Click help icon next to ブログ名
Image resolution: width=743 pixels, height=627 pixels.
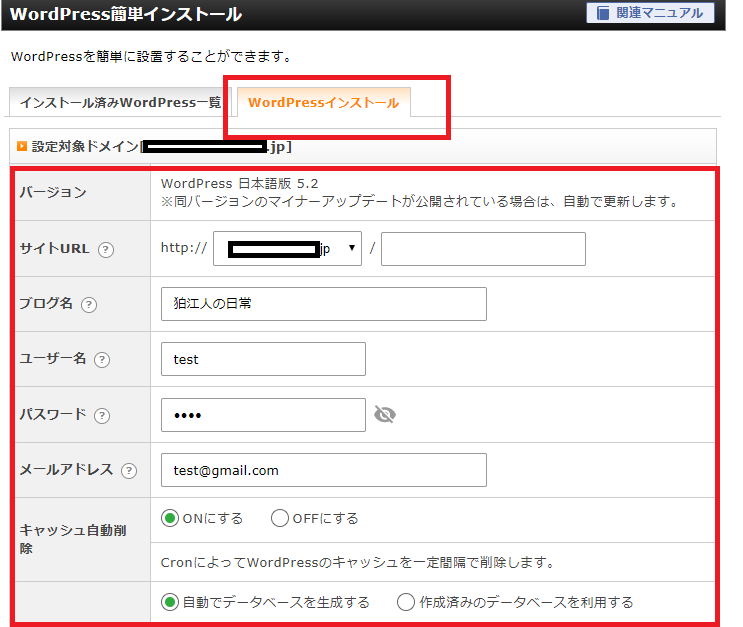(x=89, y=305)
